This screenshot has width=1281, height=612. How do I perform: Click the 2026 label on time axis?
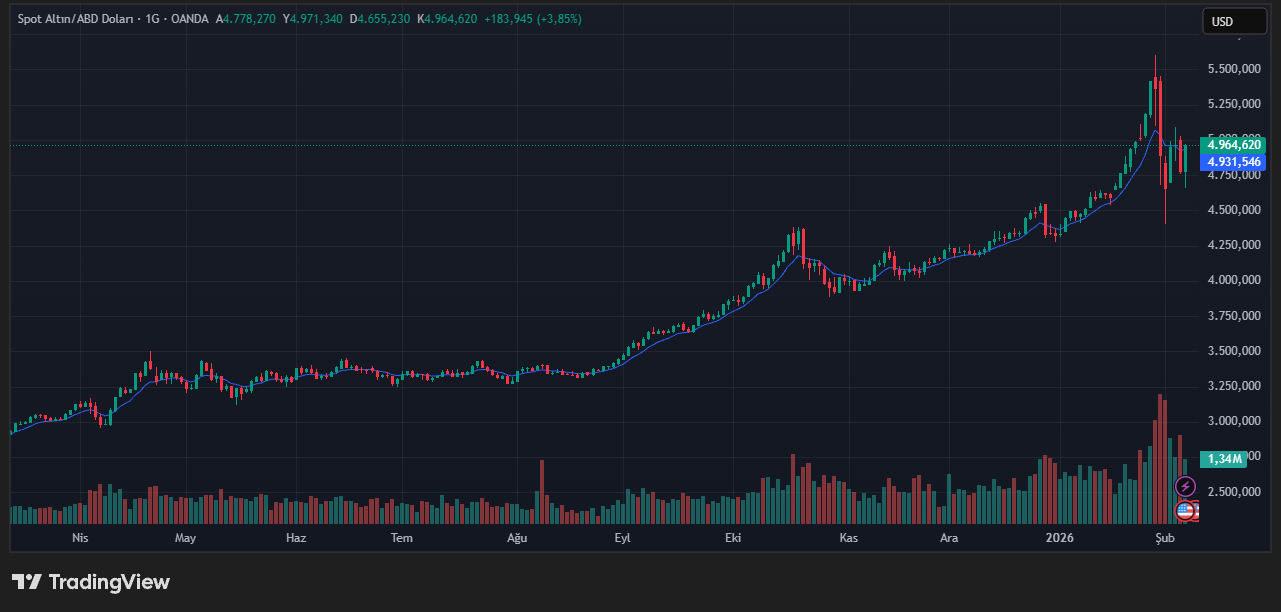click(1059, 538)
